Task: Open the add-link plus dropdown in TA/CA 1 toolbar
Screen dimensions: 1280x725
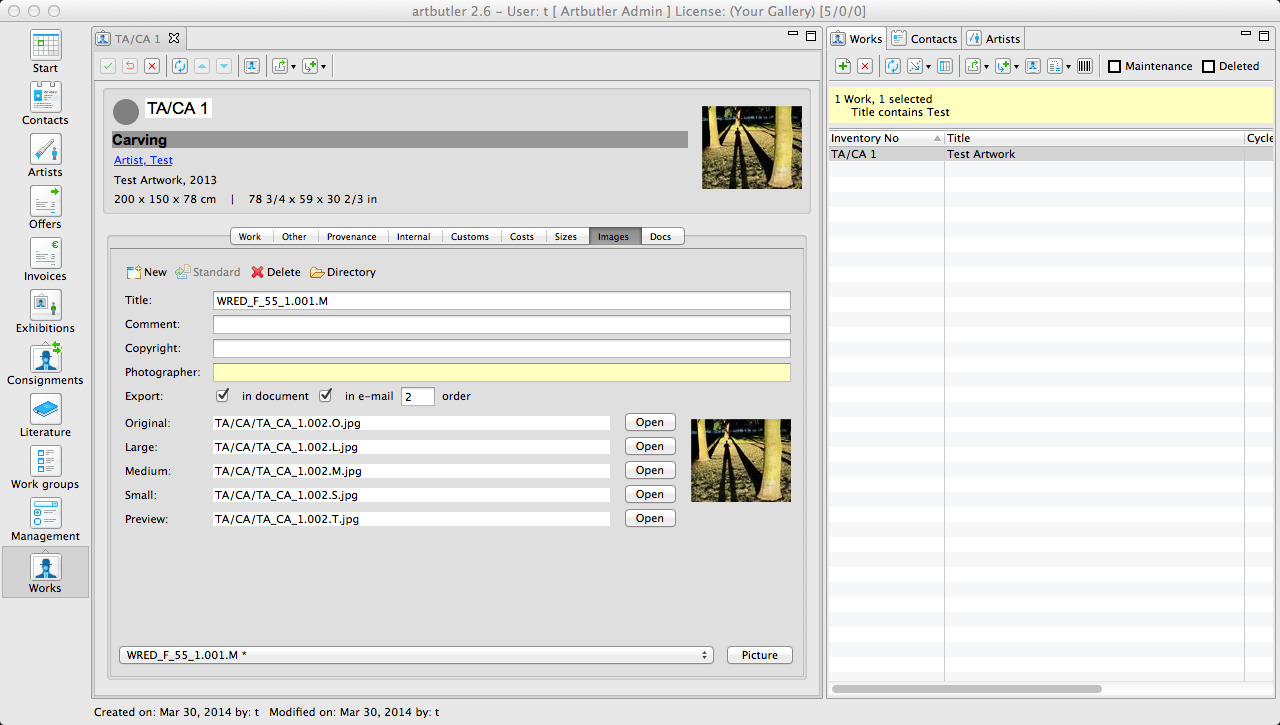Action: point(323,67)
